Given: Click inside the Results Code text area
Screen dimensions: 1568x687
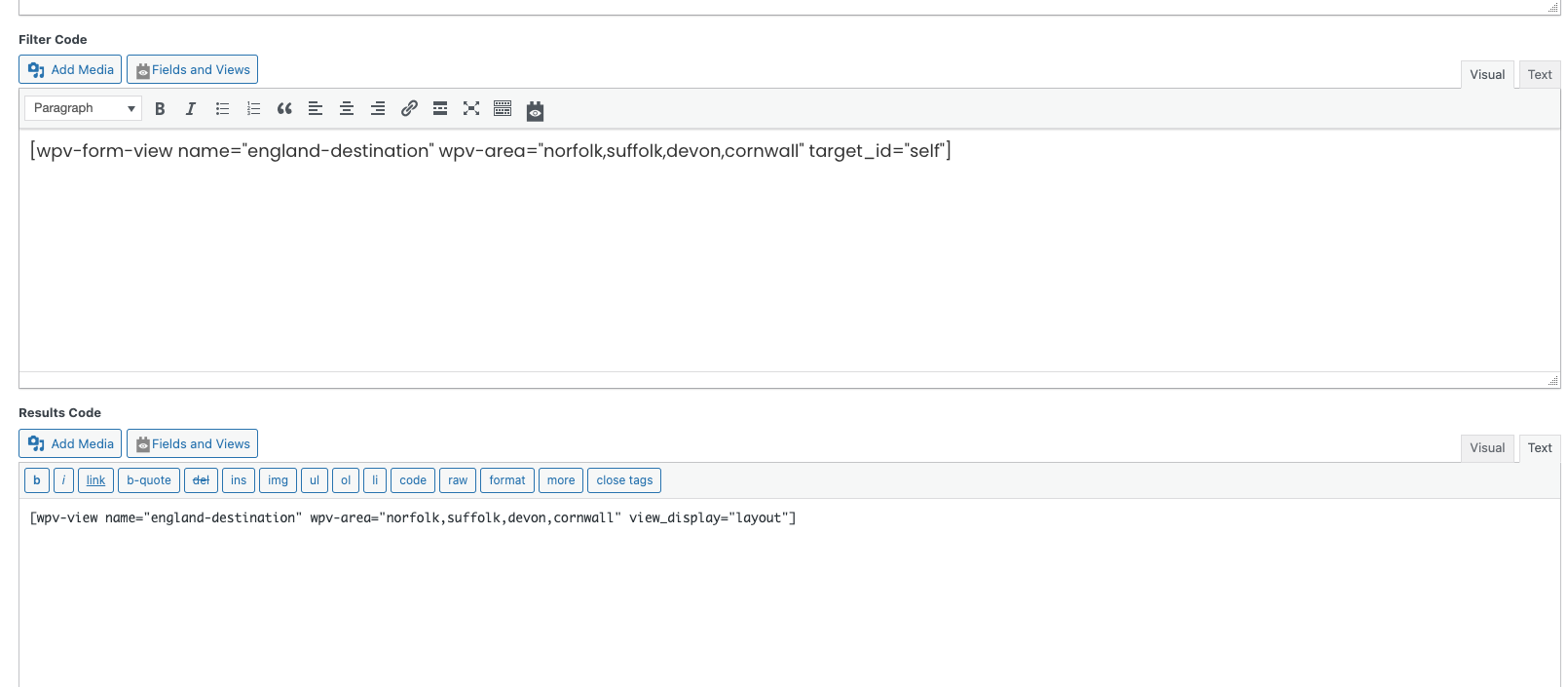Looking at the screenshot, I should pos(789,592).
